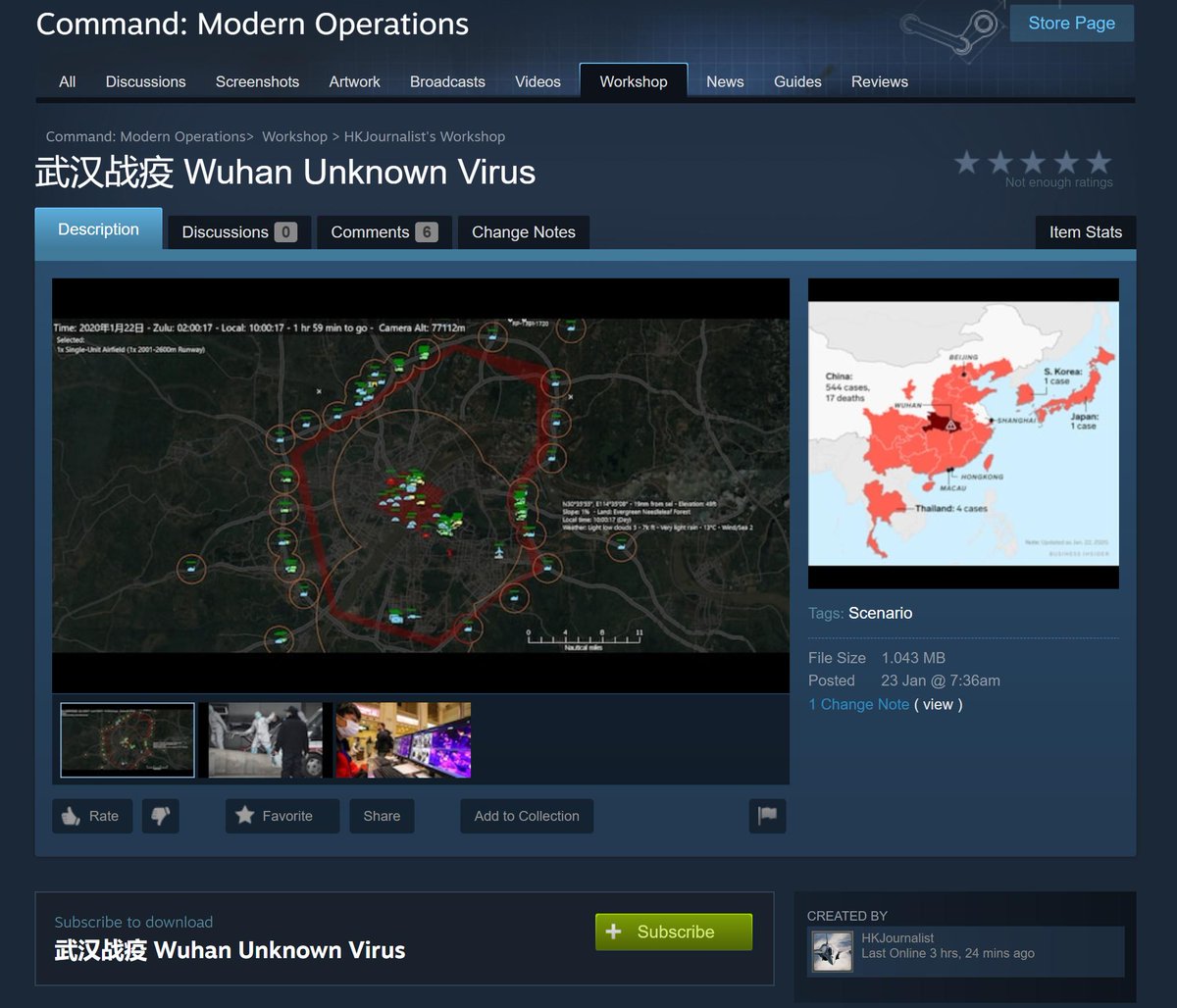
Task: Select the Description tab
Action: (98, 229)
